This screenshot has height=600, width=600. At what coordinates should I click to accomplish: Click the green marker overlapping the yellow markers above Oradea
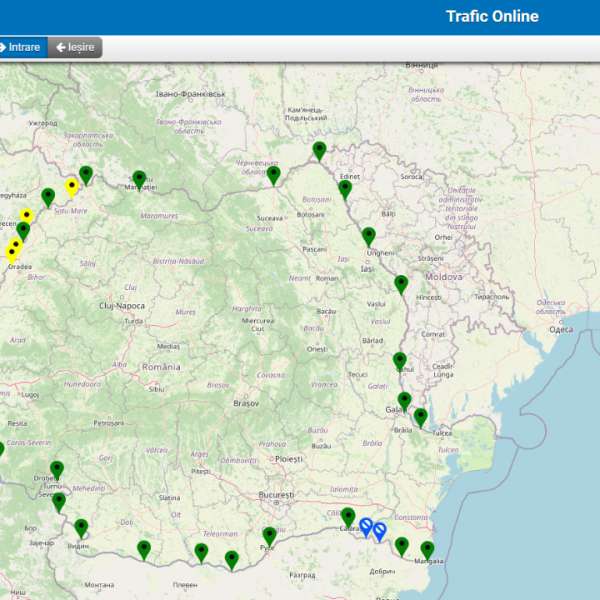coord(23,232)
